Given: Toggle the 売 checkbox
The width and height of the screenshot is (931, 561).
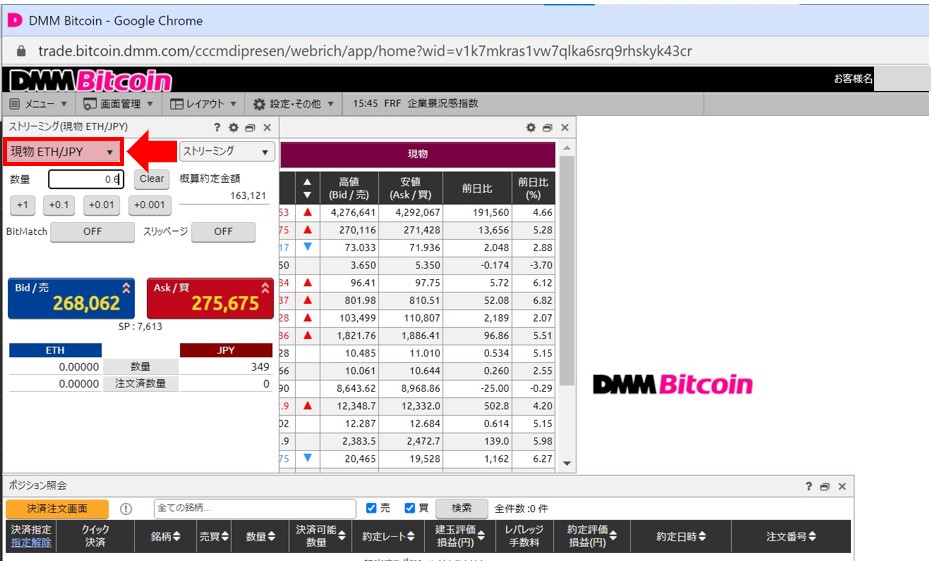Looking at the screenshot, I should pos(371,508).
